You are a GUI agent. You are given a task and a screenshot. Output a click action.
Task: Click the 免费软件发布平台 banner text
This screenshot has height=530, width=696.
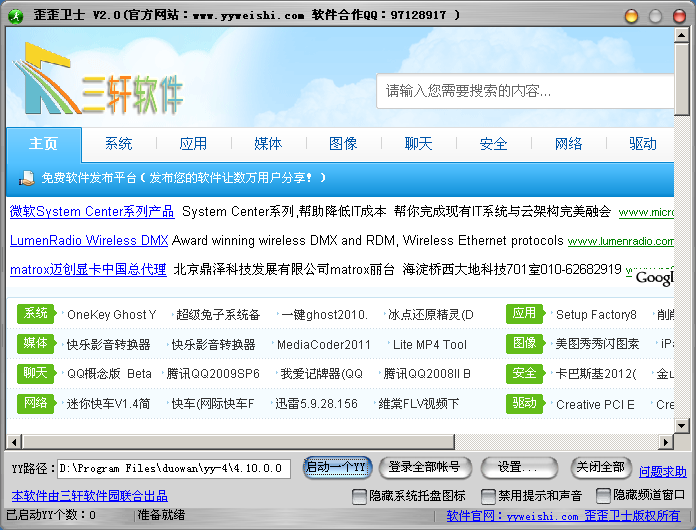183,178
